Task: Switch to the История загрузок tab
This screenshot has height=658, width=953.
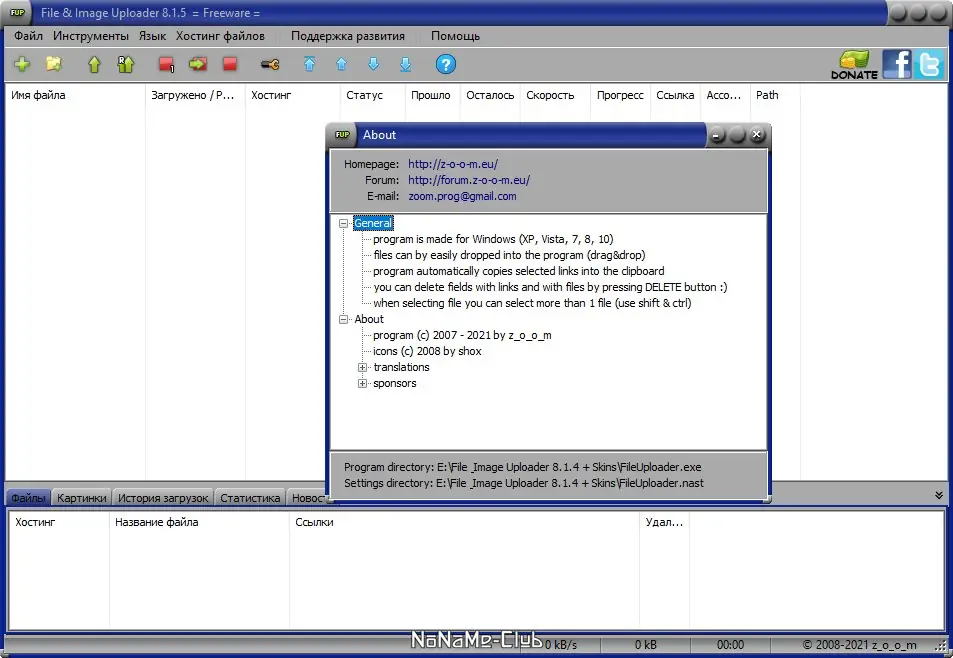Action: pyautogui.click(x=163, y=498)
